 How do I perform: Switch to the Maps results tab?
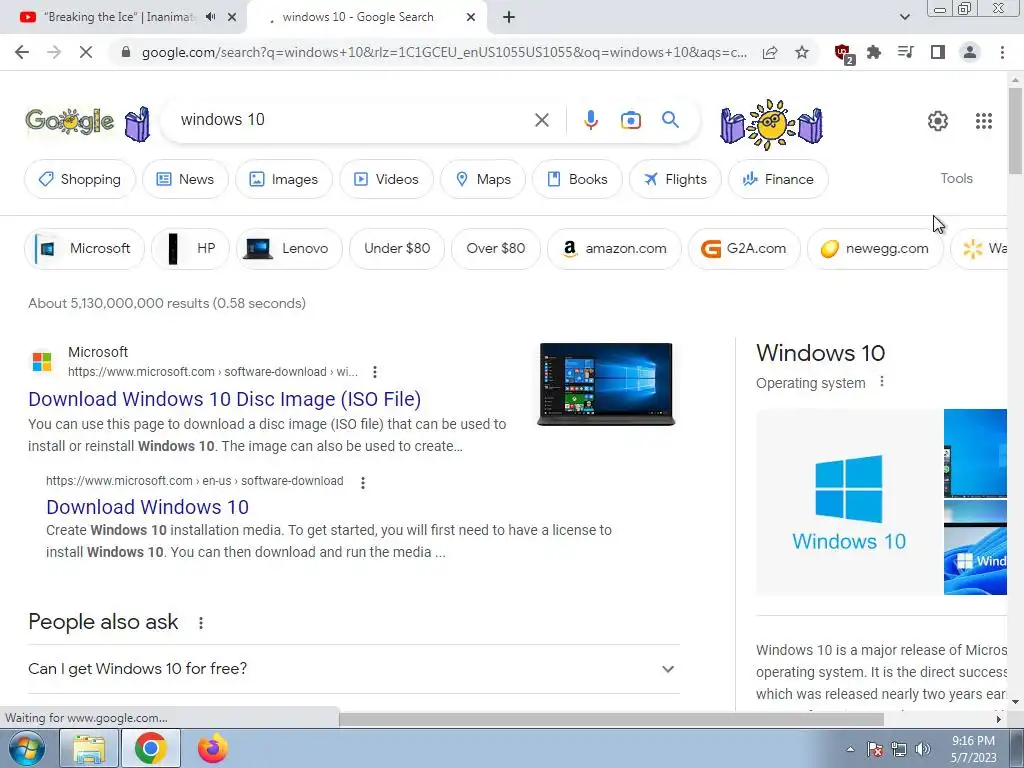tap(483, 179)
